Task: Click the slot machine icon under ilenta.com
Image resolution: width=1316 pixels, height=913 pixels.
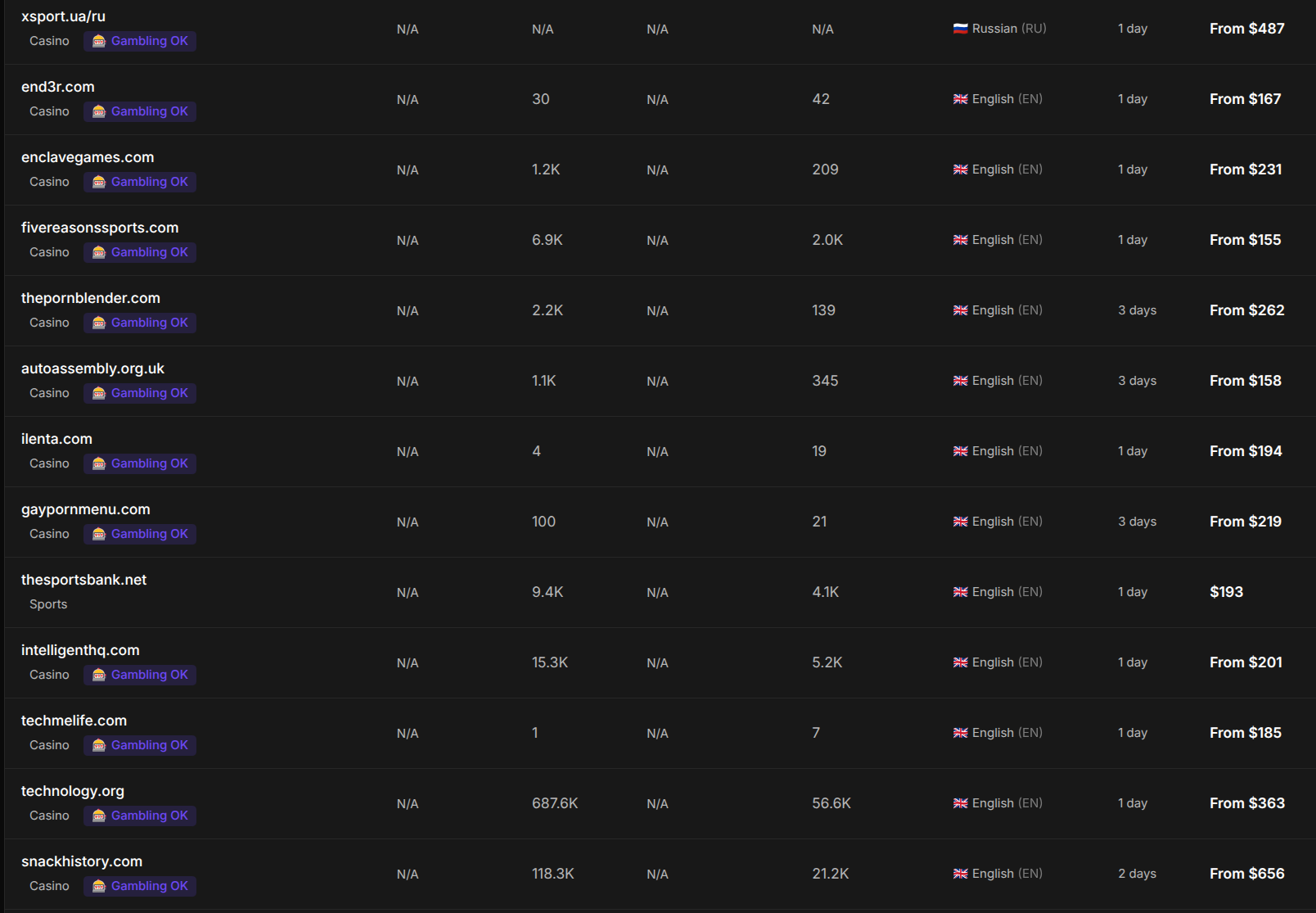Action: click(x=99, y=463)
